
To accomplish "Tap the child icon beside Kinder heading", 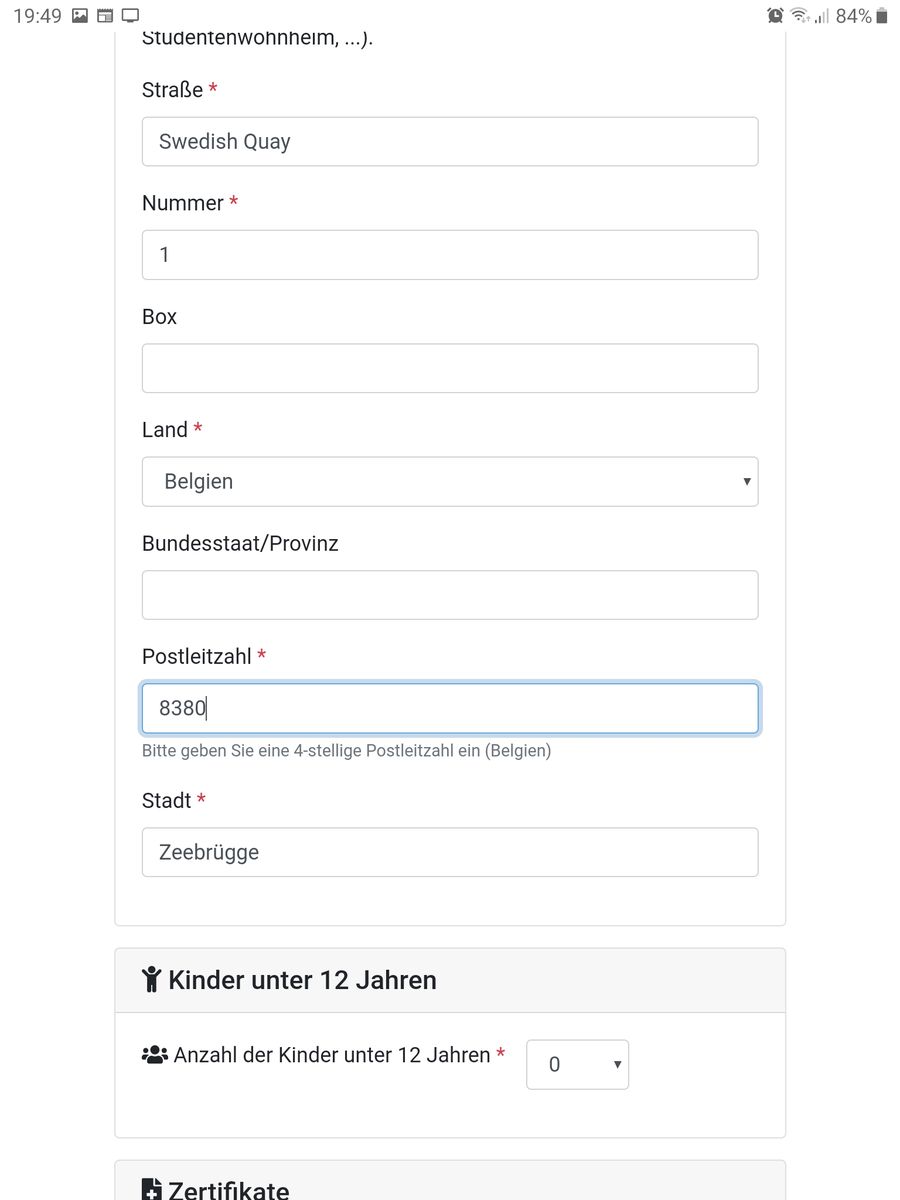I will [x=151, y=979].
